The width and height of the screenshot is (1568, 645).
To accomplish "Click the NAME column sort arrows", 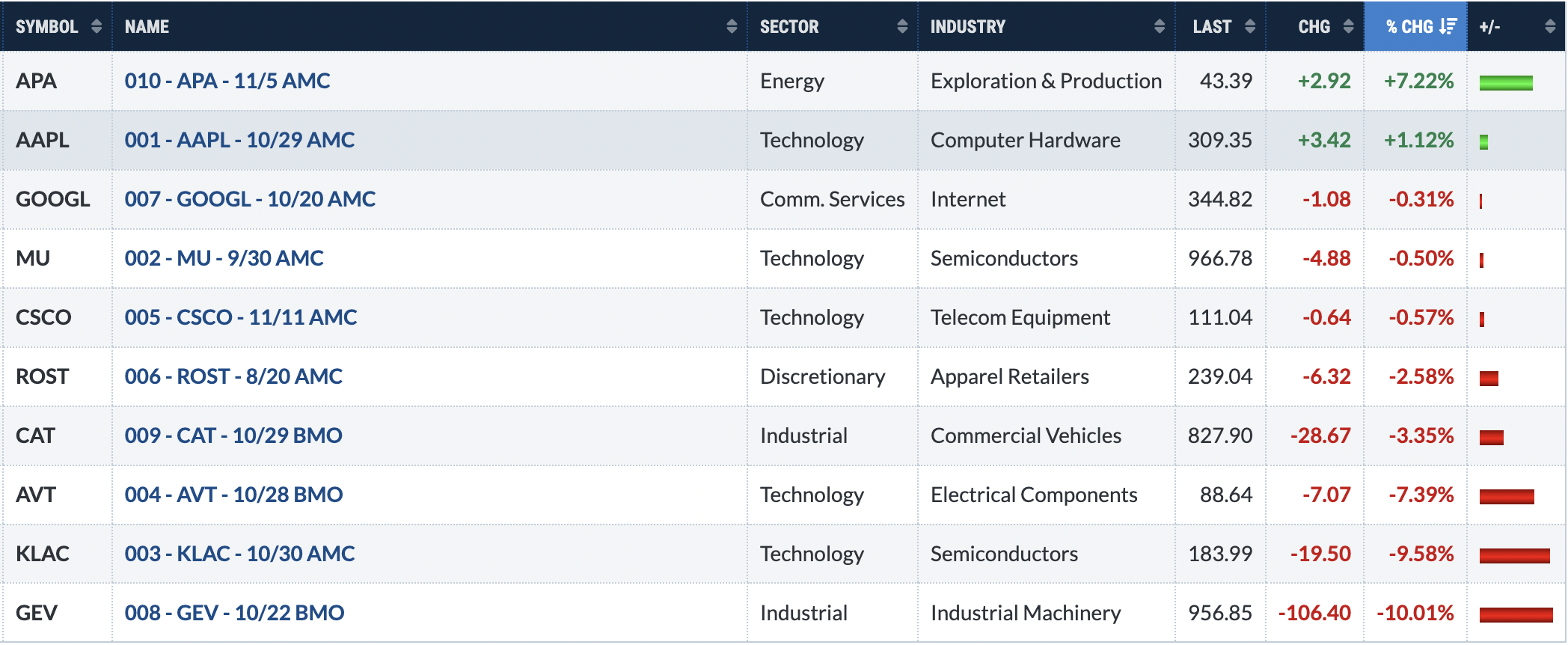I will click(732, 27).
